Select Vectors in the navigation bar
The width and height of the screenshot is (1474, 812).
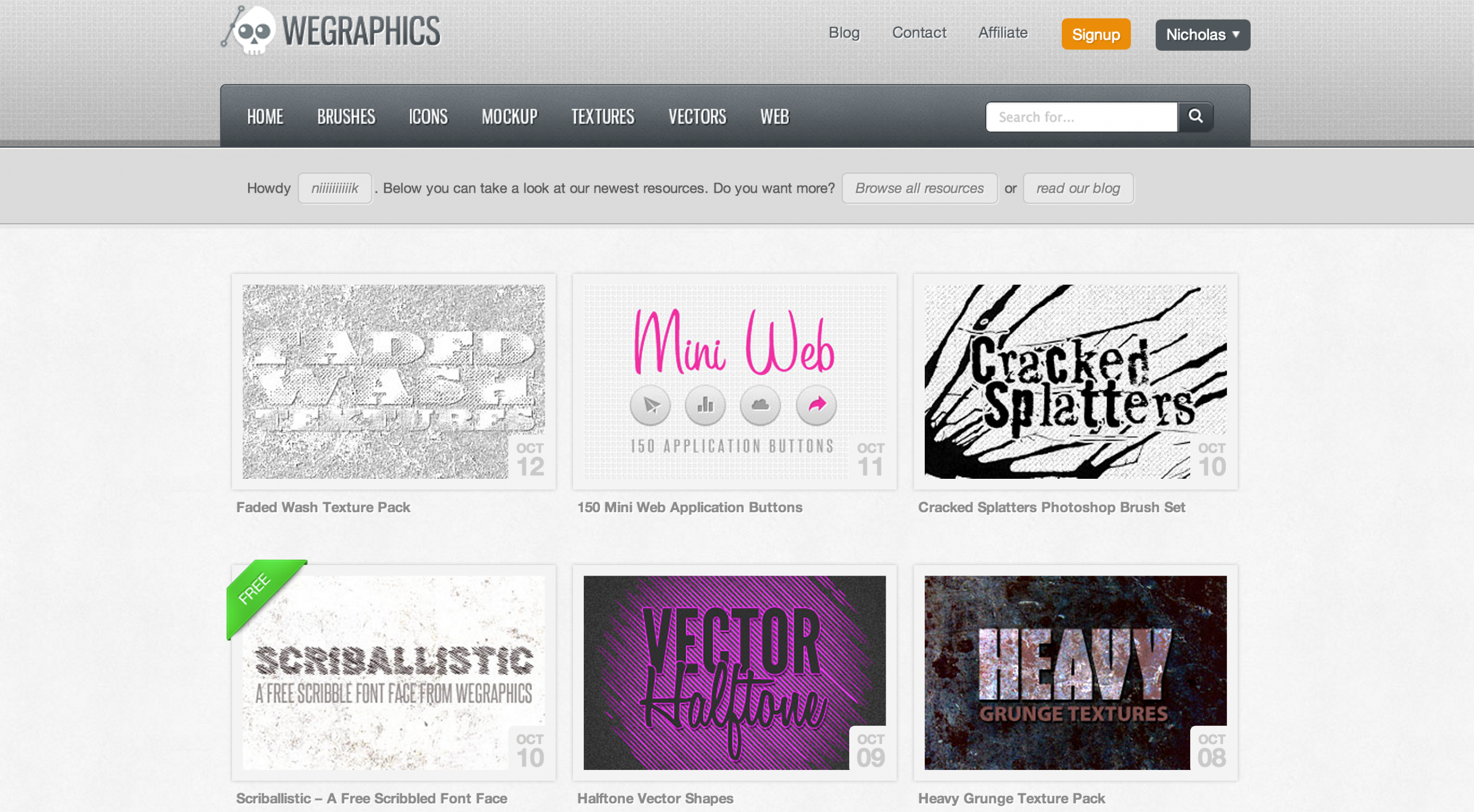pyautogui.click(x=697, y=117)
